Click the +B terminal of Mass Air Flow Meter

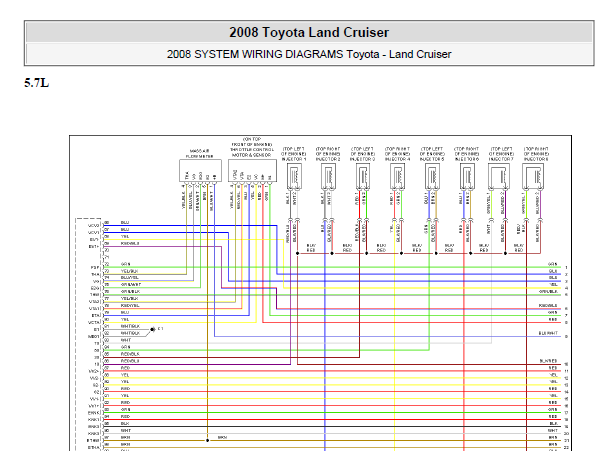214,177
